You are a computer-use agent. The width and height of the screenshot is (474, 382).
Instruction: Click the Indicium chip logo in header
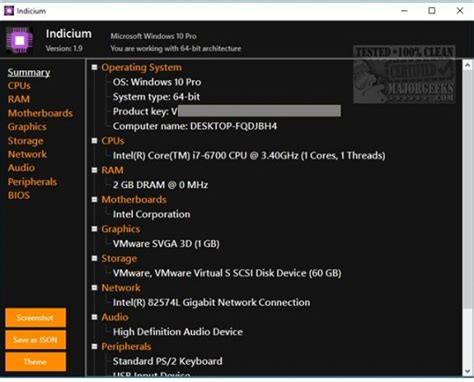[x=19, y=40]
